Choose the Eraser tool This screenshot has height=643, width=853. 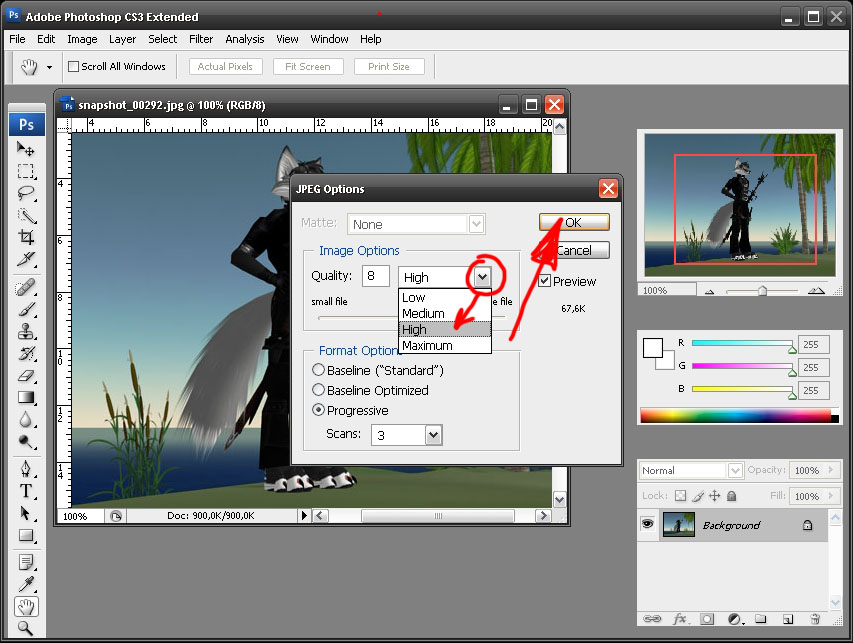26,375
